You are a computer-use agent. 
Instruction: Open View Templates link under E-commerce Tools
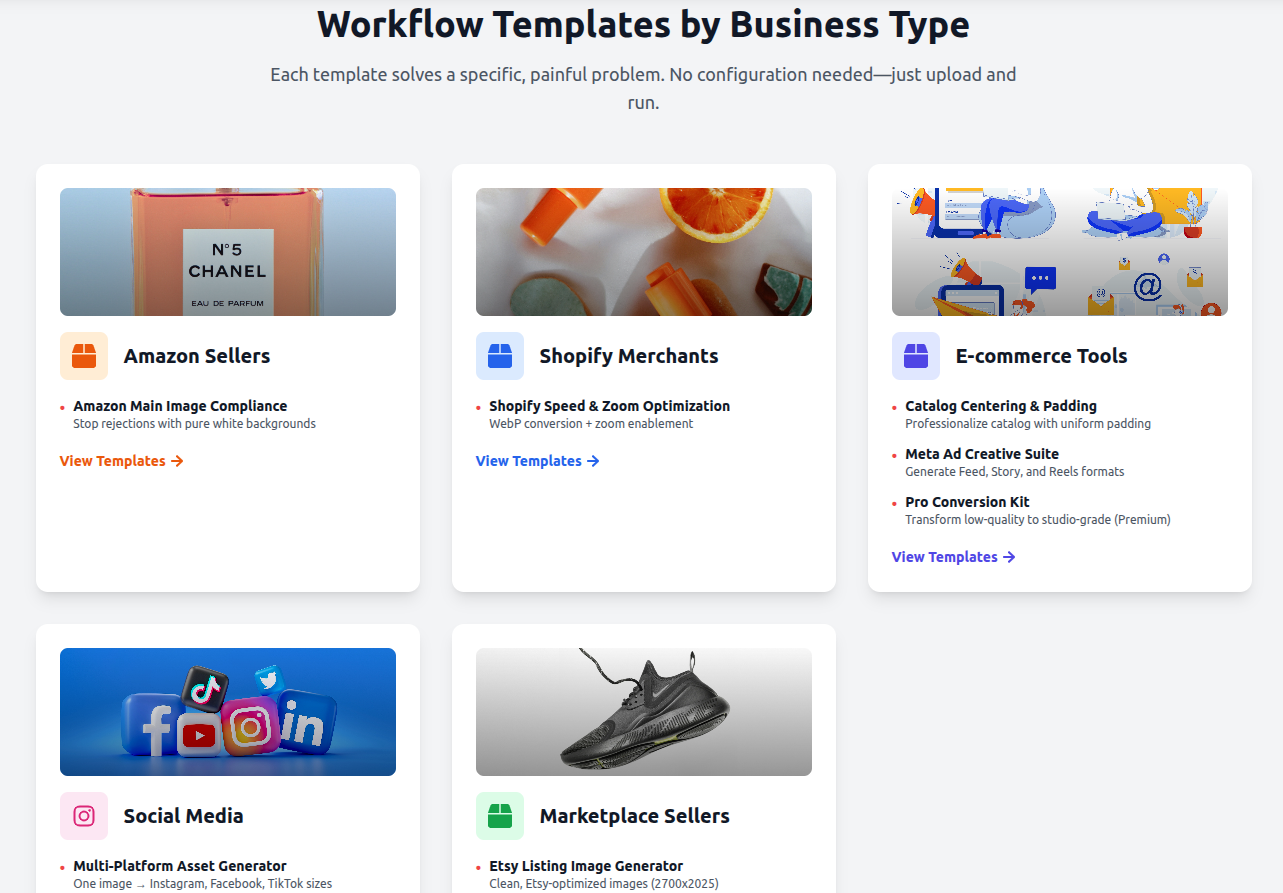[x=954, y=557]
